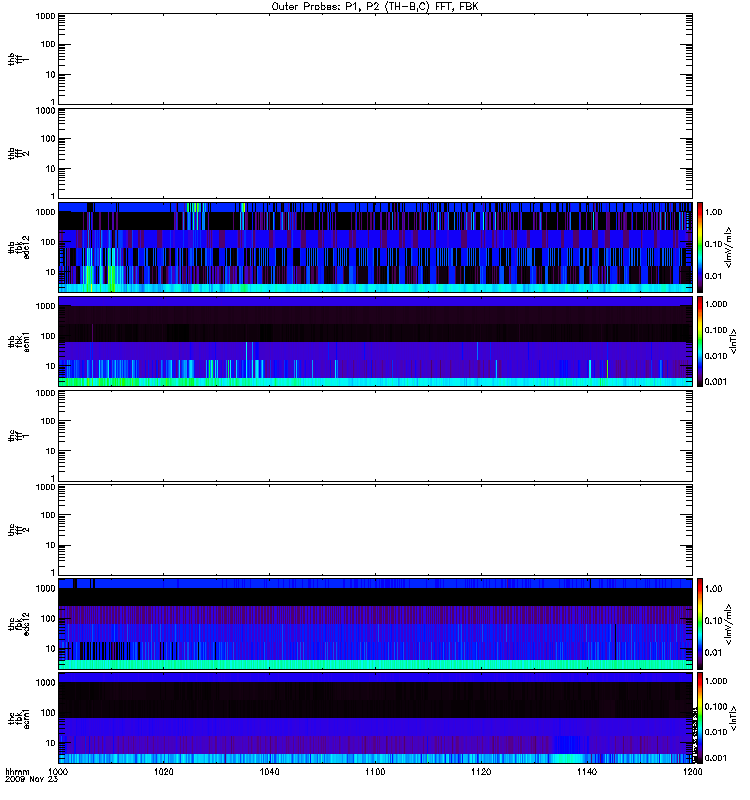Select the thb fbk scm1 color bar
This screenshot has width=750, height=800.
click(x=700, y=341)
